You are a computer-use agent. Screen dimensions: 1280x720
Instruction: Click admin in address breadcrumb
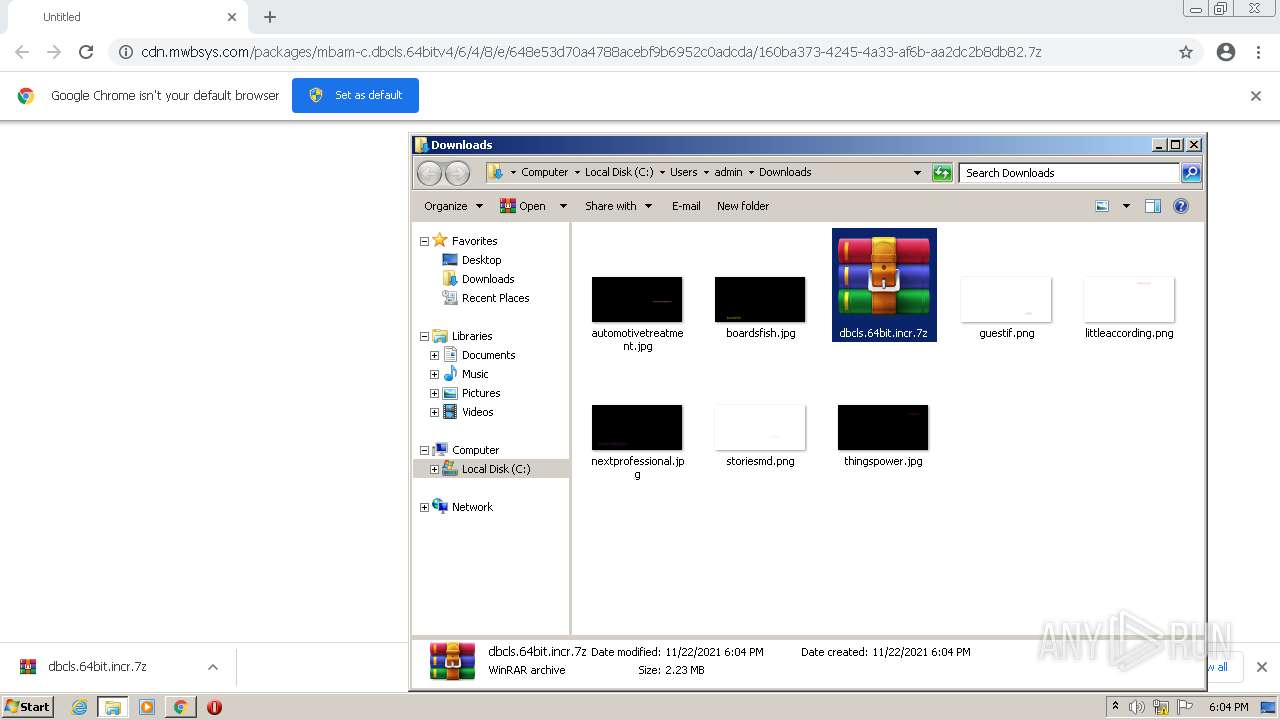click(728, 172)
